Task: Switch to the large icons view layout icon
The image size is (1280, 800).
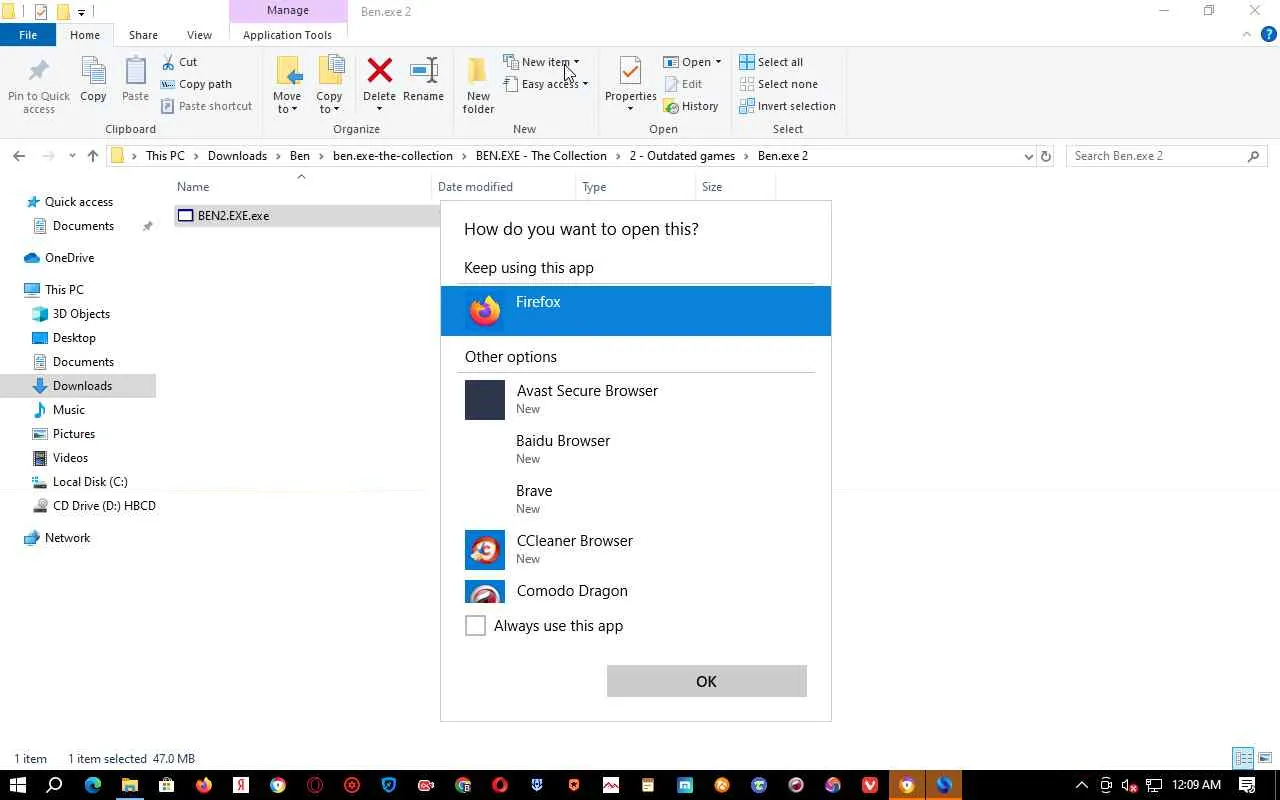Action: click(1265, 758)
